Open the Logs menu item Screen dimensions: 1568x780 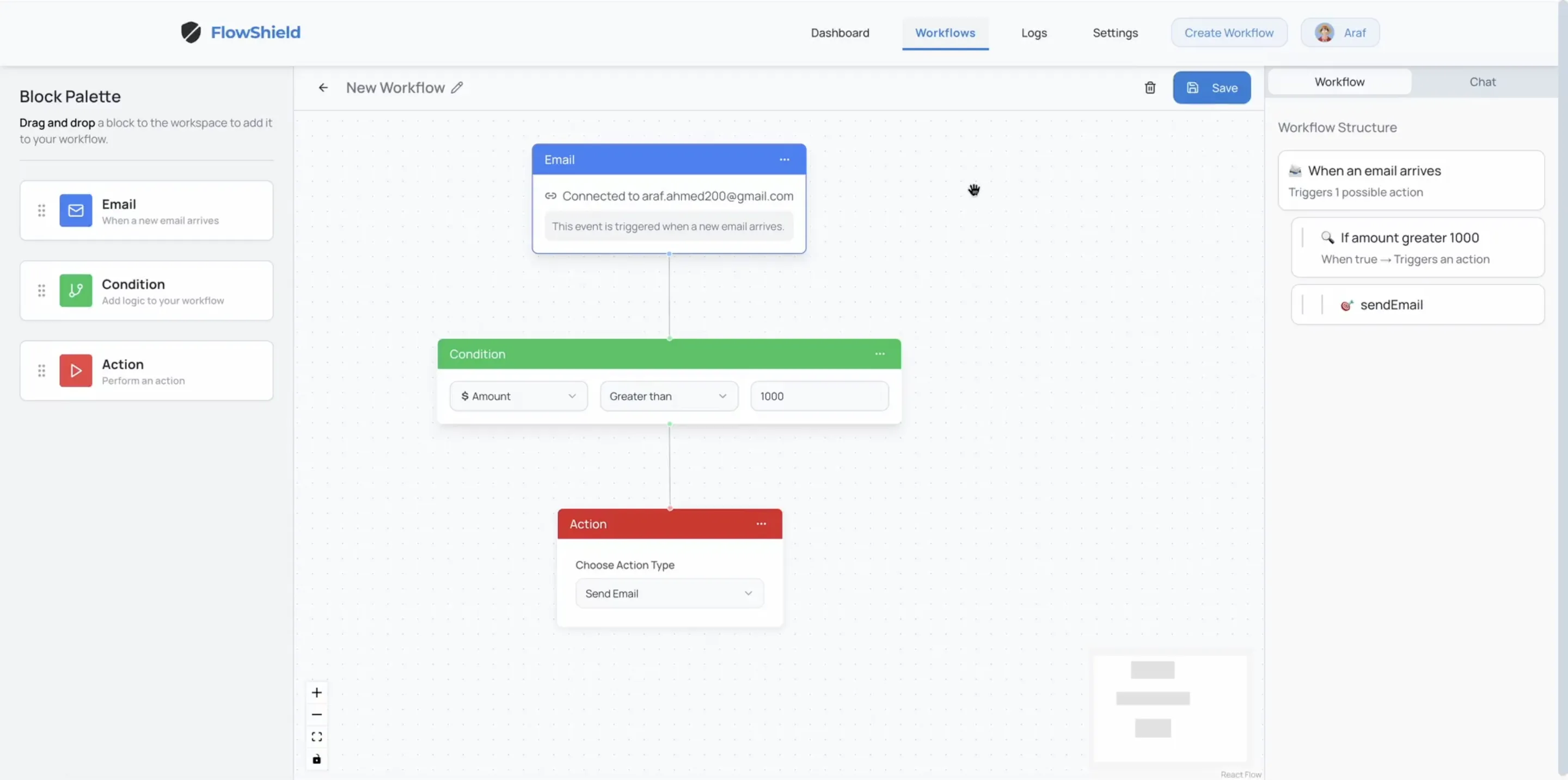1033,33
